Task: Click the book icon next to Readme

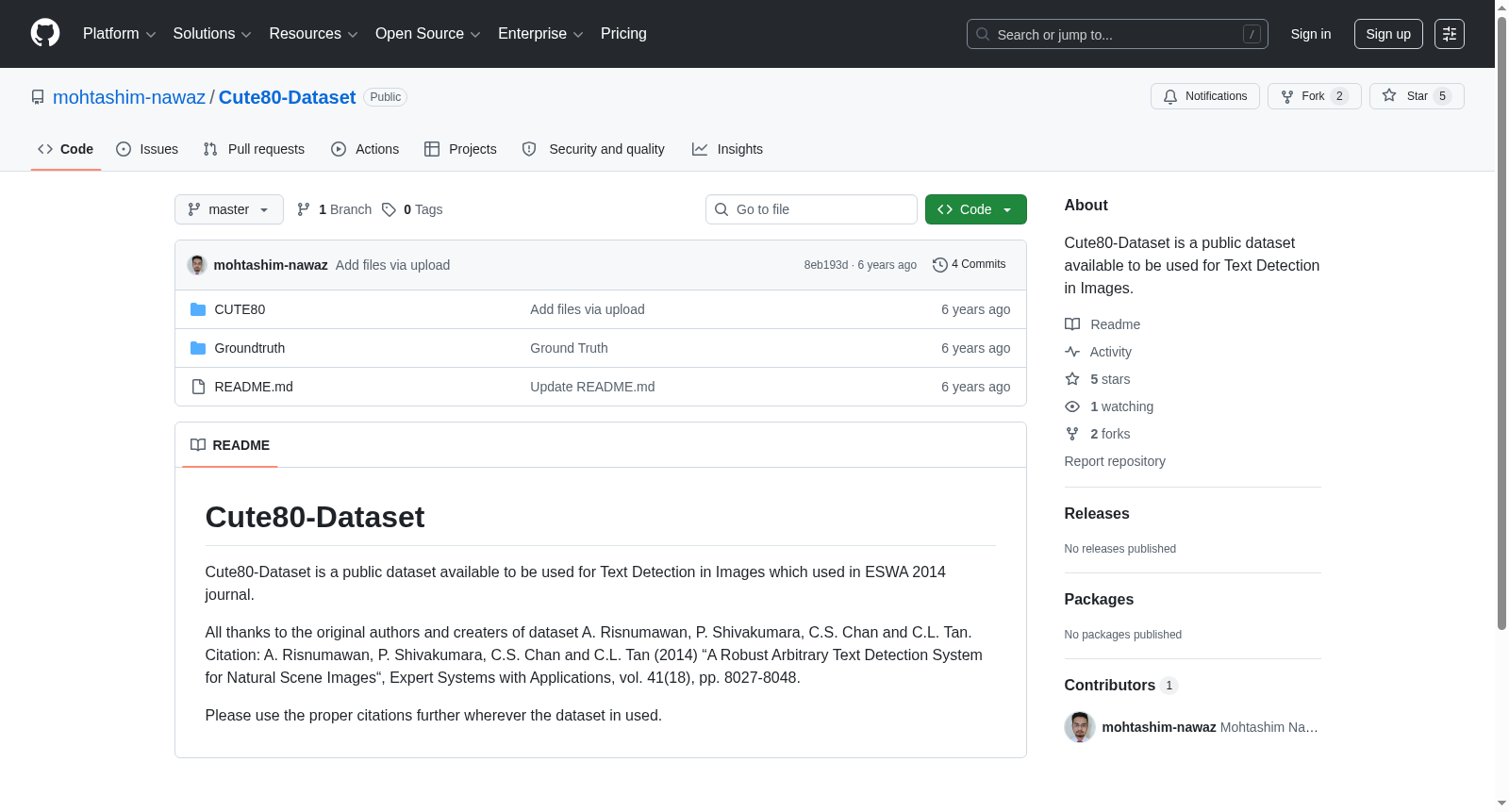Action: click(1072, 324)
